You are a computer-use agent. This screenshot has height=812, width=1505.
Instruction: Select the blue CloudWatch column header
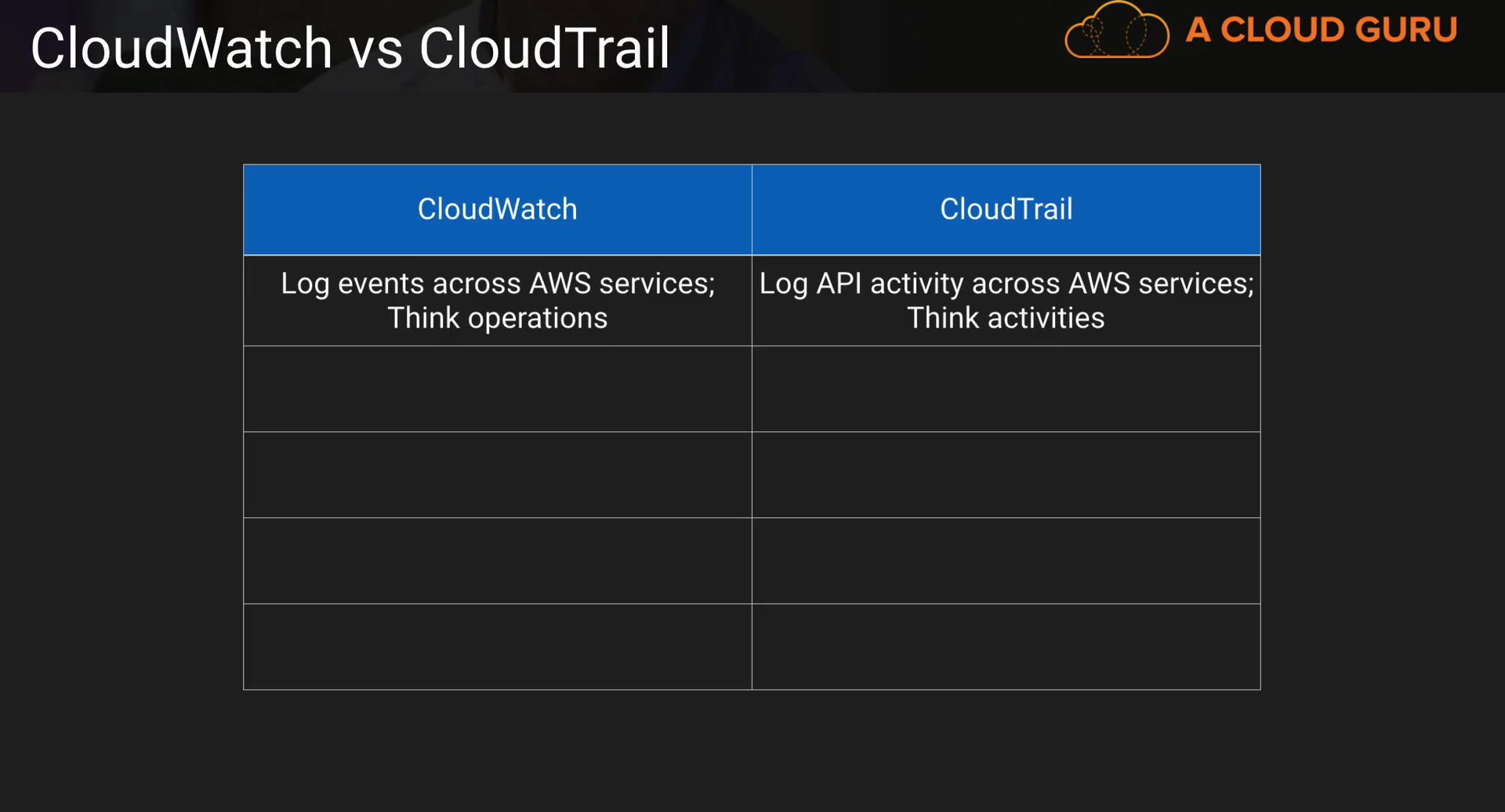coord(497,209)
